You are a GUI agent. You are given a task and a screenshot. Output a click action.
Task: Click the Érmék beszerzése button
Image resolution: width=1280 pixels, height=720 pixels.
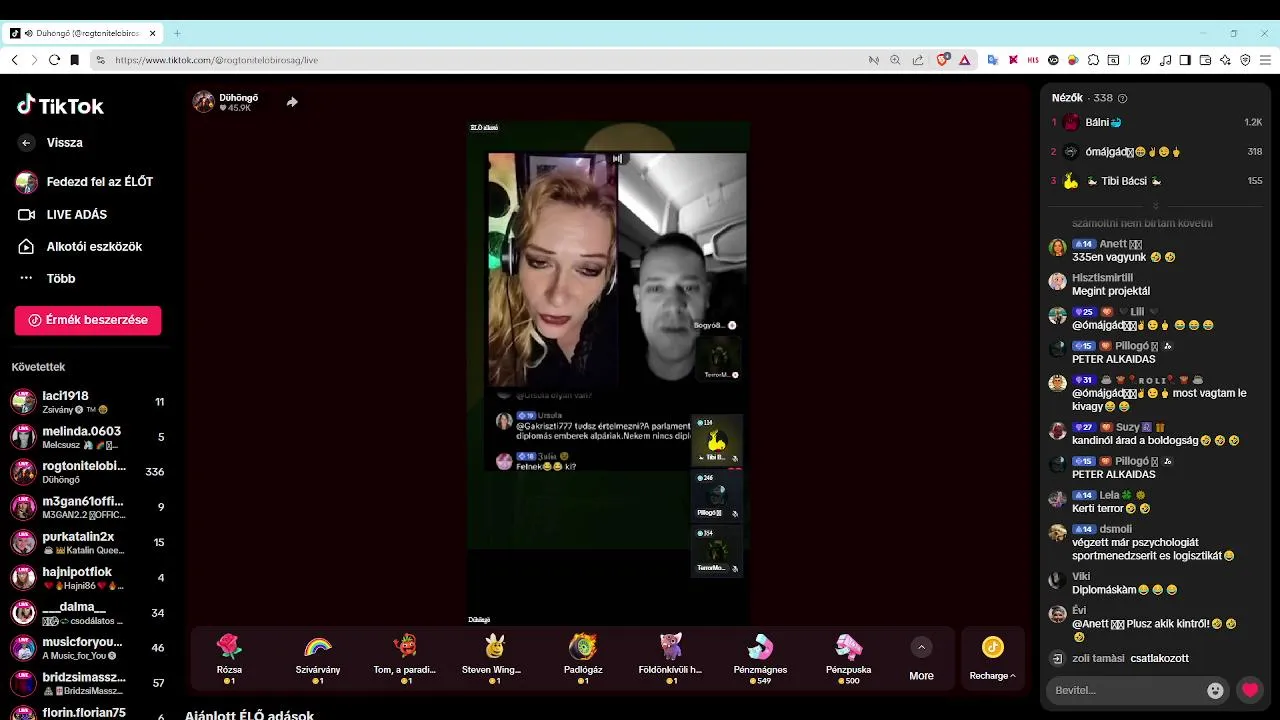[x=88, y=320]
